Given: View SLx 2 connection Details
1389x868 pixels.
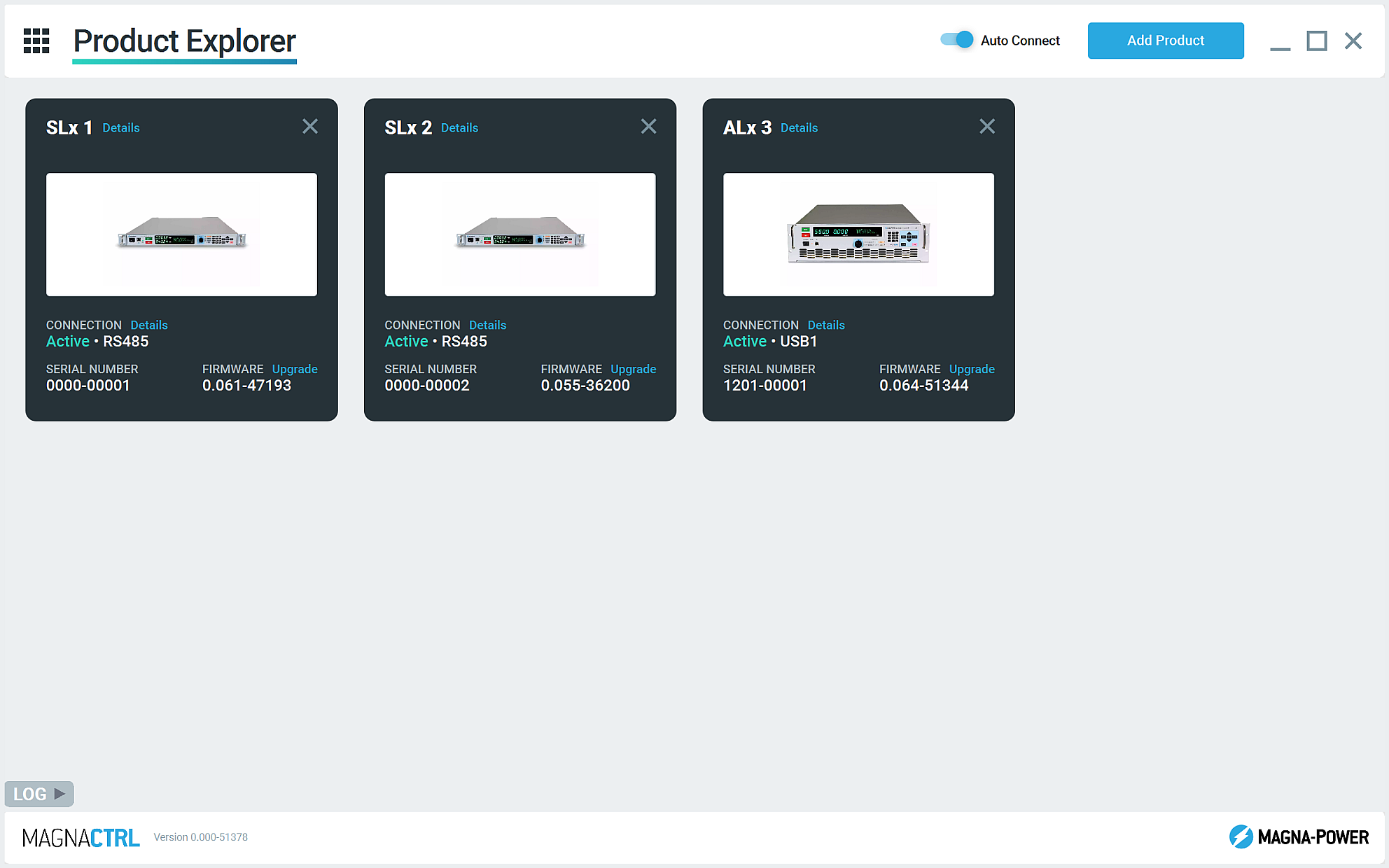Looking at the screenshot, I should tap(487, 325).
